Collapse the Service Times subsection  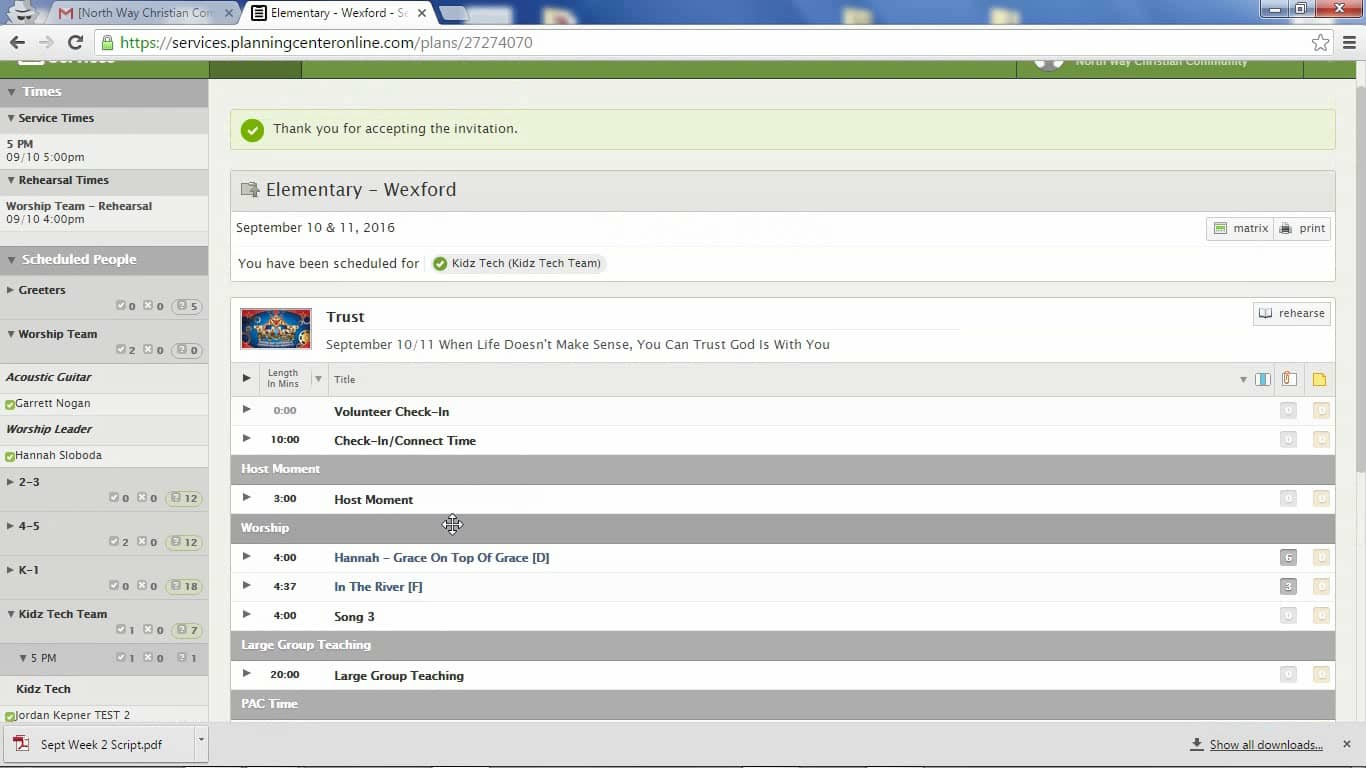point(11,118)
